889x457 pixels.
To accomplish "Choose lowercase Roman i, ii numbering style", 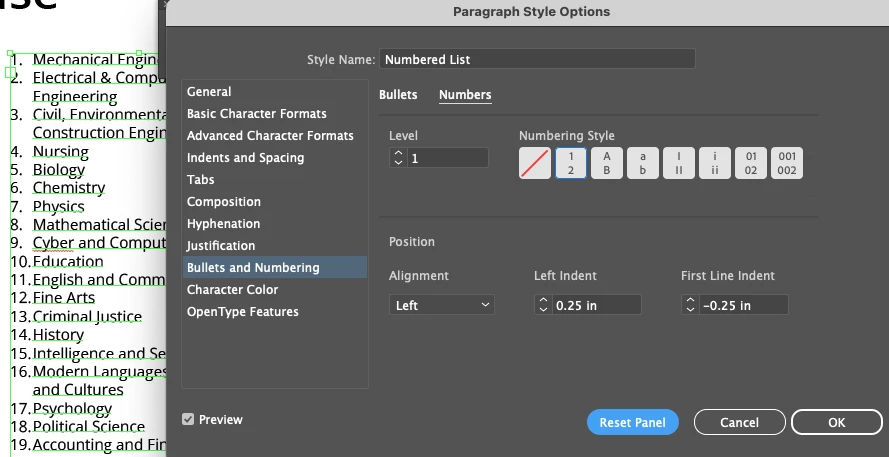I will point(715,163).
